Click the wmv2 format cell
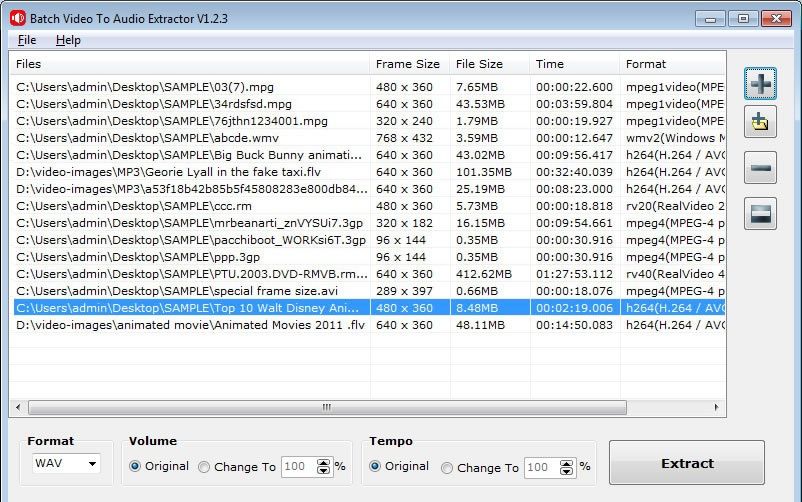 tap(675, 138)
